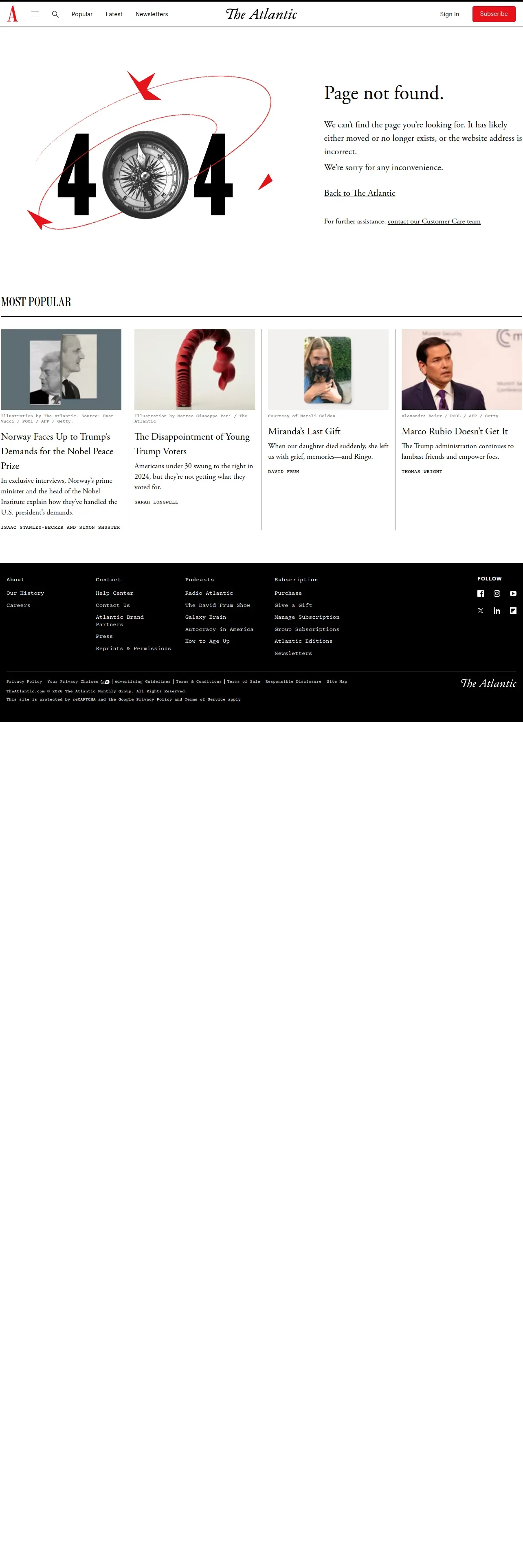523x1568 pixels.
Task: Open 'Marco Rubio Doesn't Get It' headline
Action: coord(455,431)
